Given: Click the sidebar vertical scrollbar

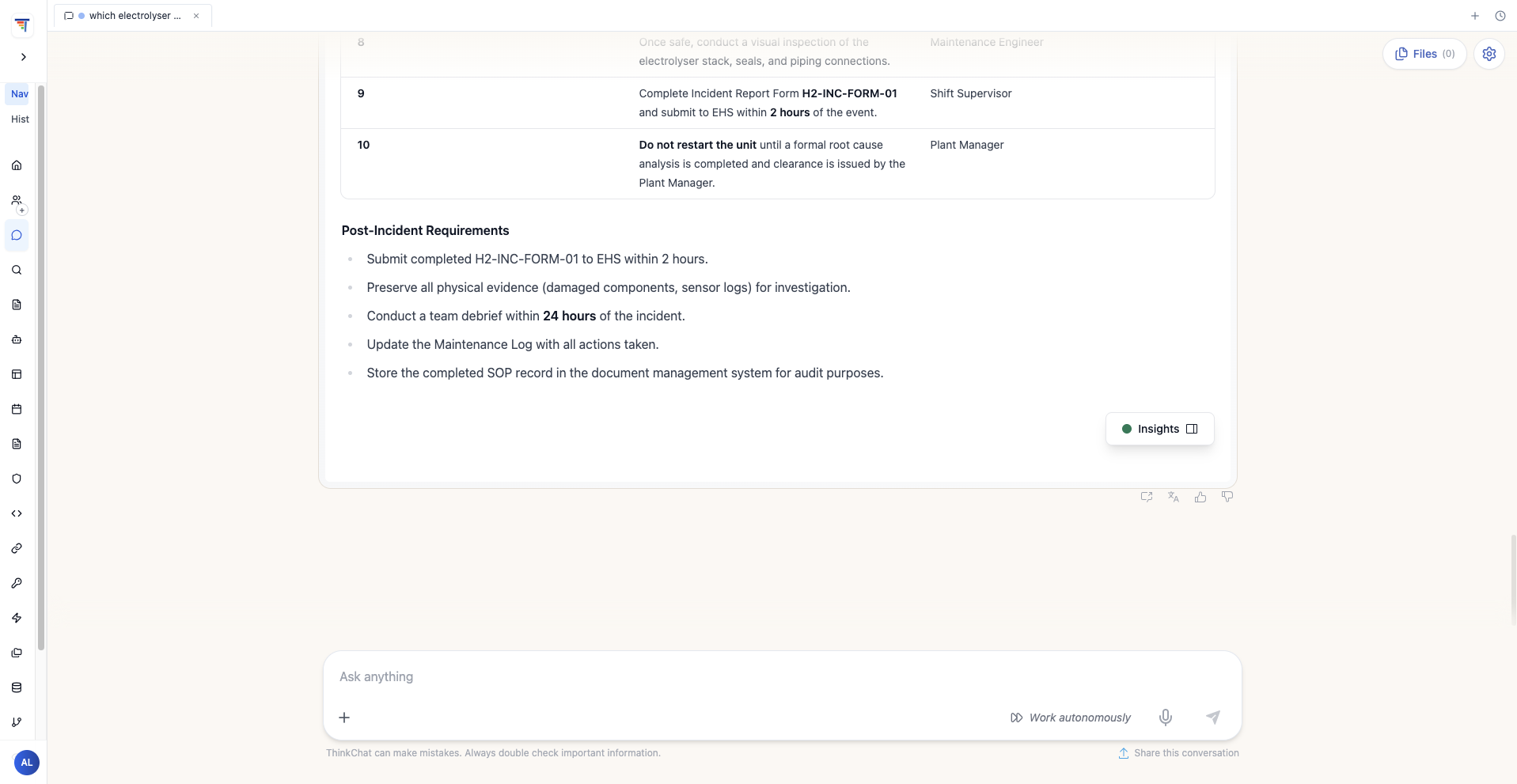Looking at the screenshot, I should pos(41,368).
